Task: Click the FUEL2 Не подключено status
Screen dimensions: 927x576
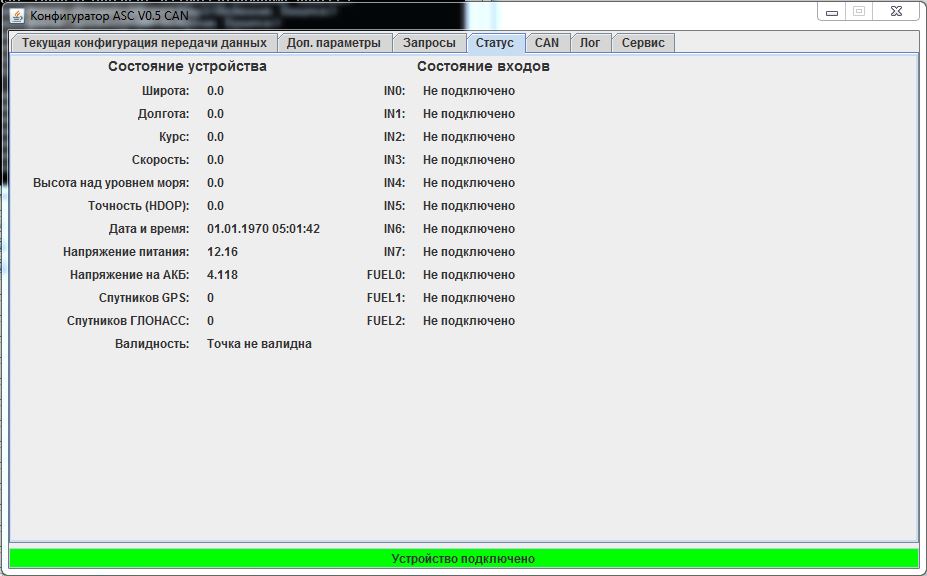Action: [468, 321]
